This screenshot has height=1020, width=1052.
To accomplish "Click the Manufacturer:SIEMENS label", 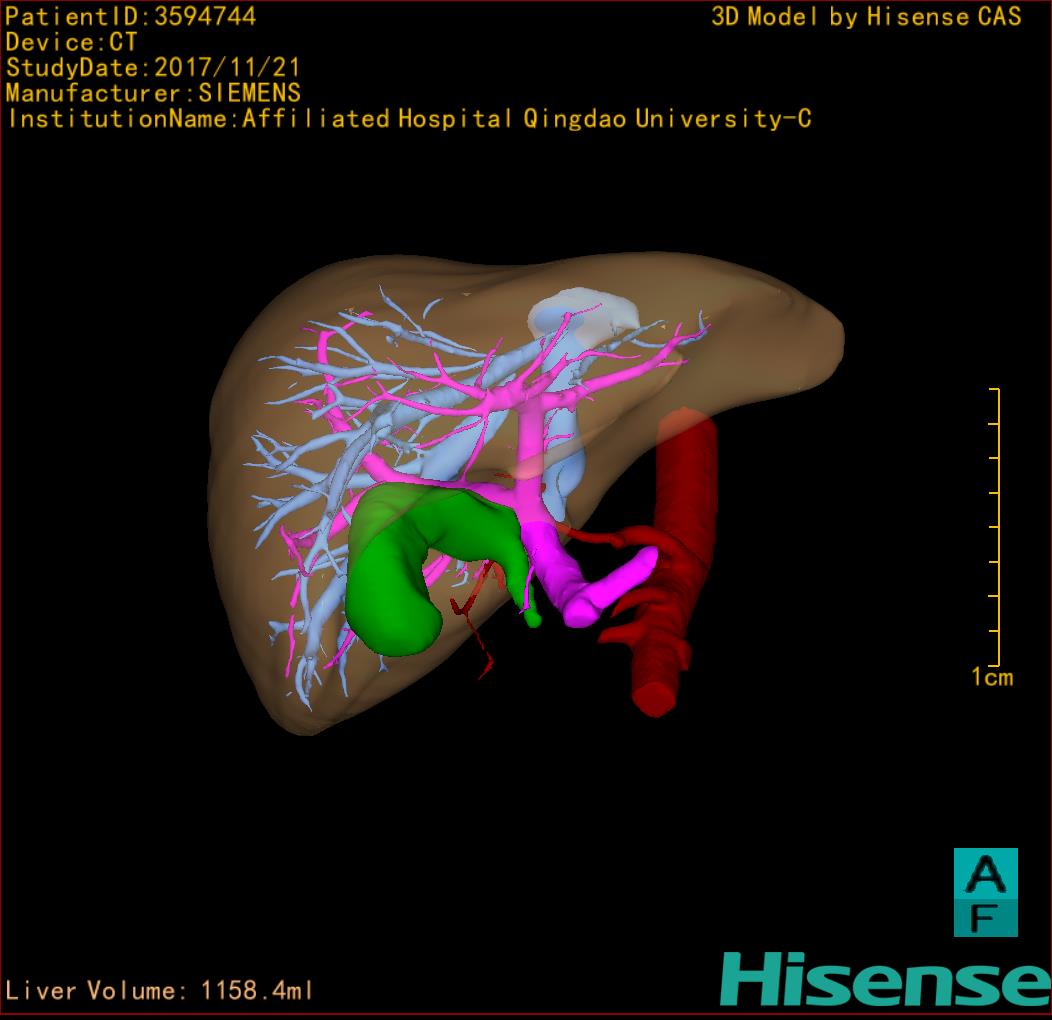I will (x=152, y=93).
